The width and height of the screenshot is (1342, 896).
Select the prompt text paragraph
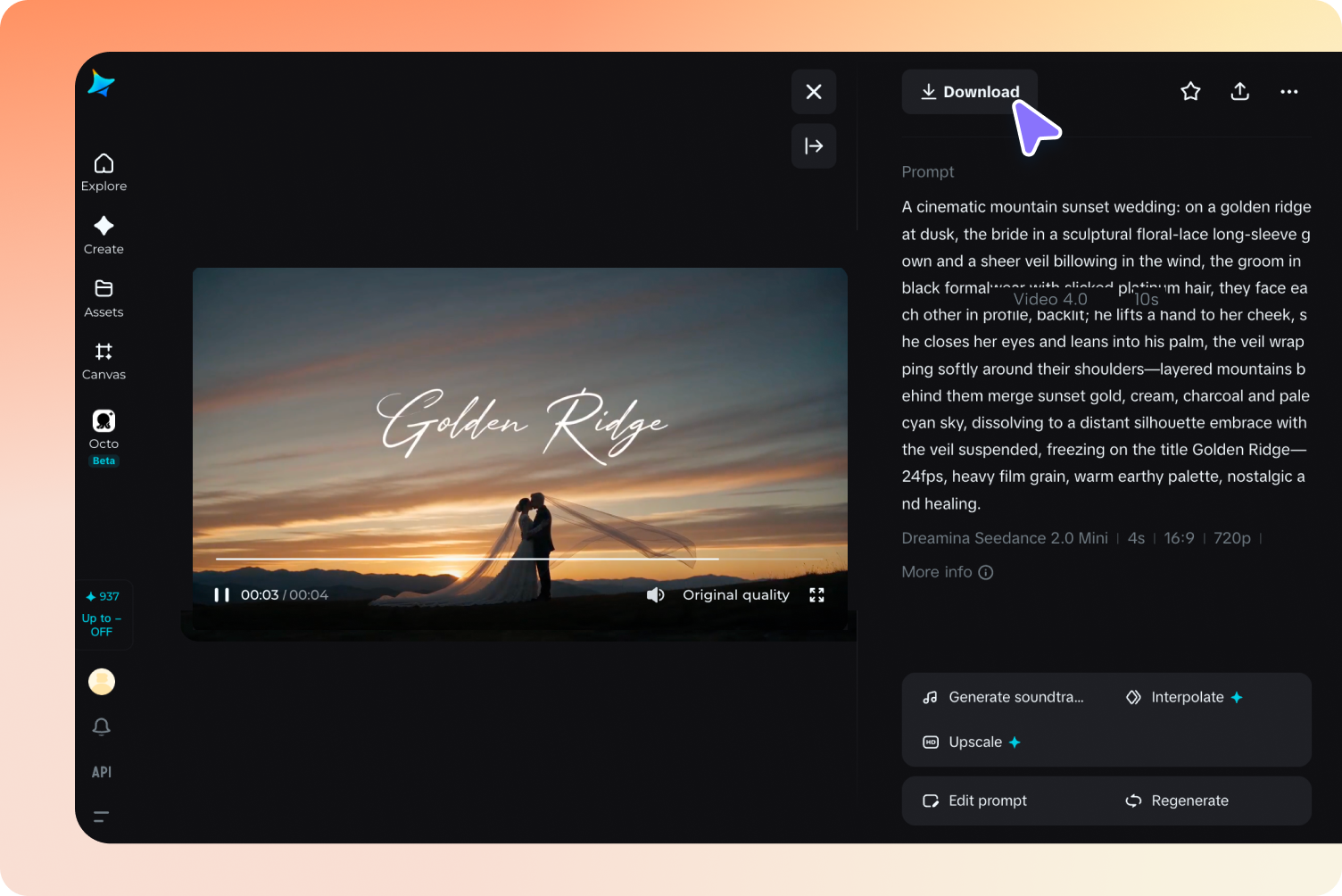point(1106,355)
